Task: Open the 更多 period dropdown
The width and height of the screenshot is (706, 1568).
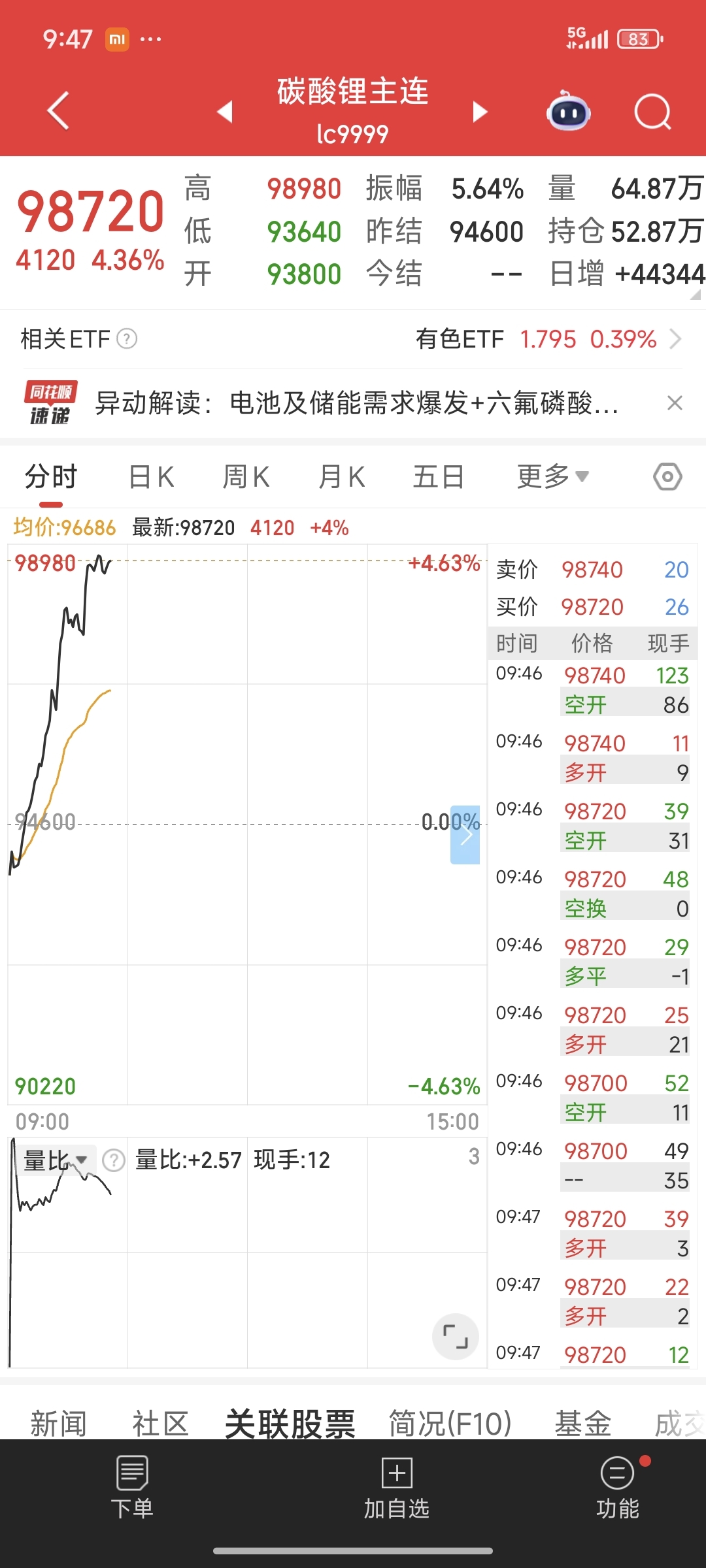Action: click(552, 477)
